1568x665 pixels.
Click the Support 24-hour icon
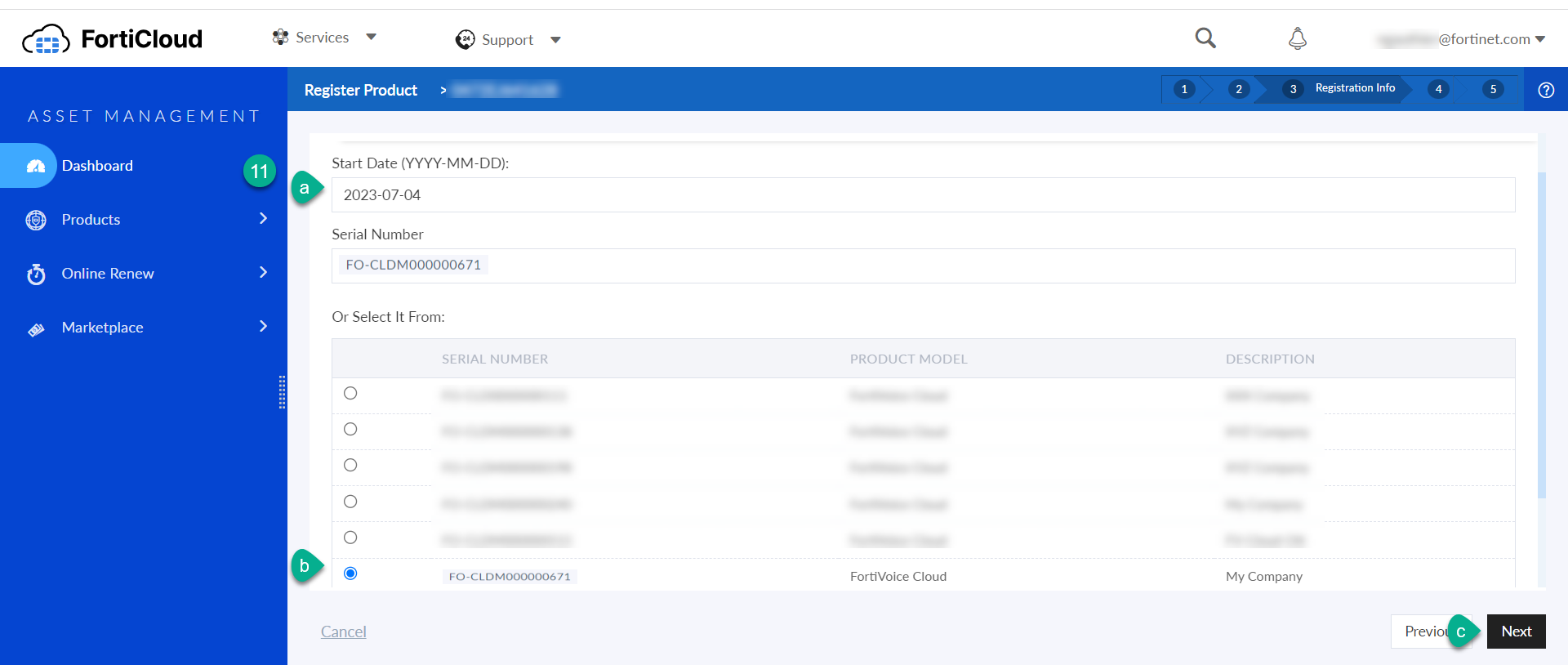tap(465, 39)
